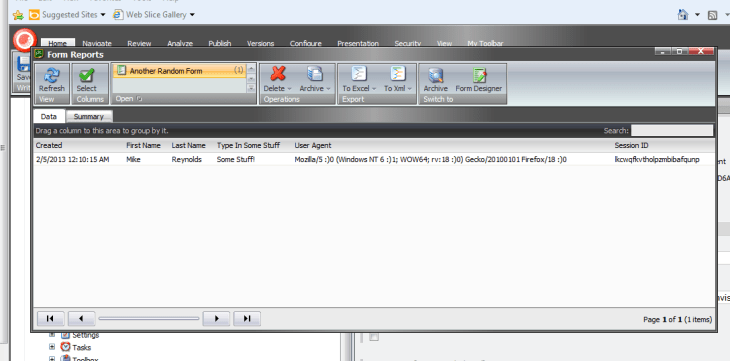Screen dimensions: 730x361
Task: Click the Tasks tree item icon
Action: click(x=66, y=347)
